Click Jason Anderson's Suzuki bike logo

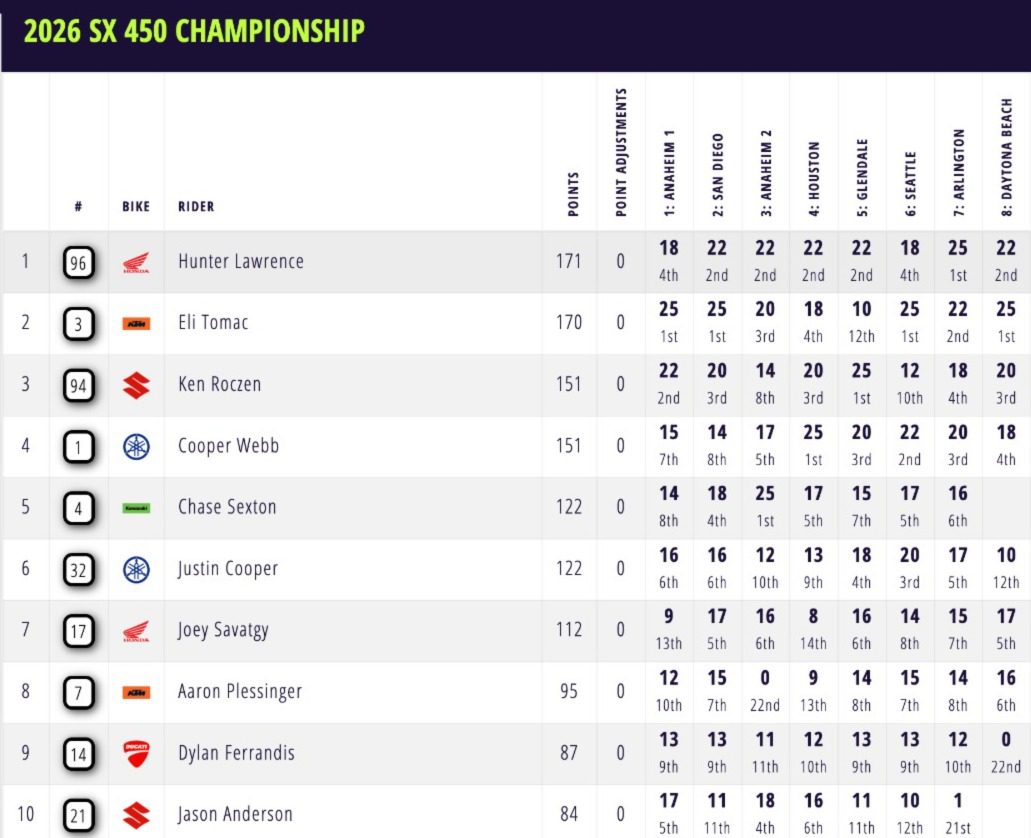point(136,815)
